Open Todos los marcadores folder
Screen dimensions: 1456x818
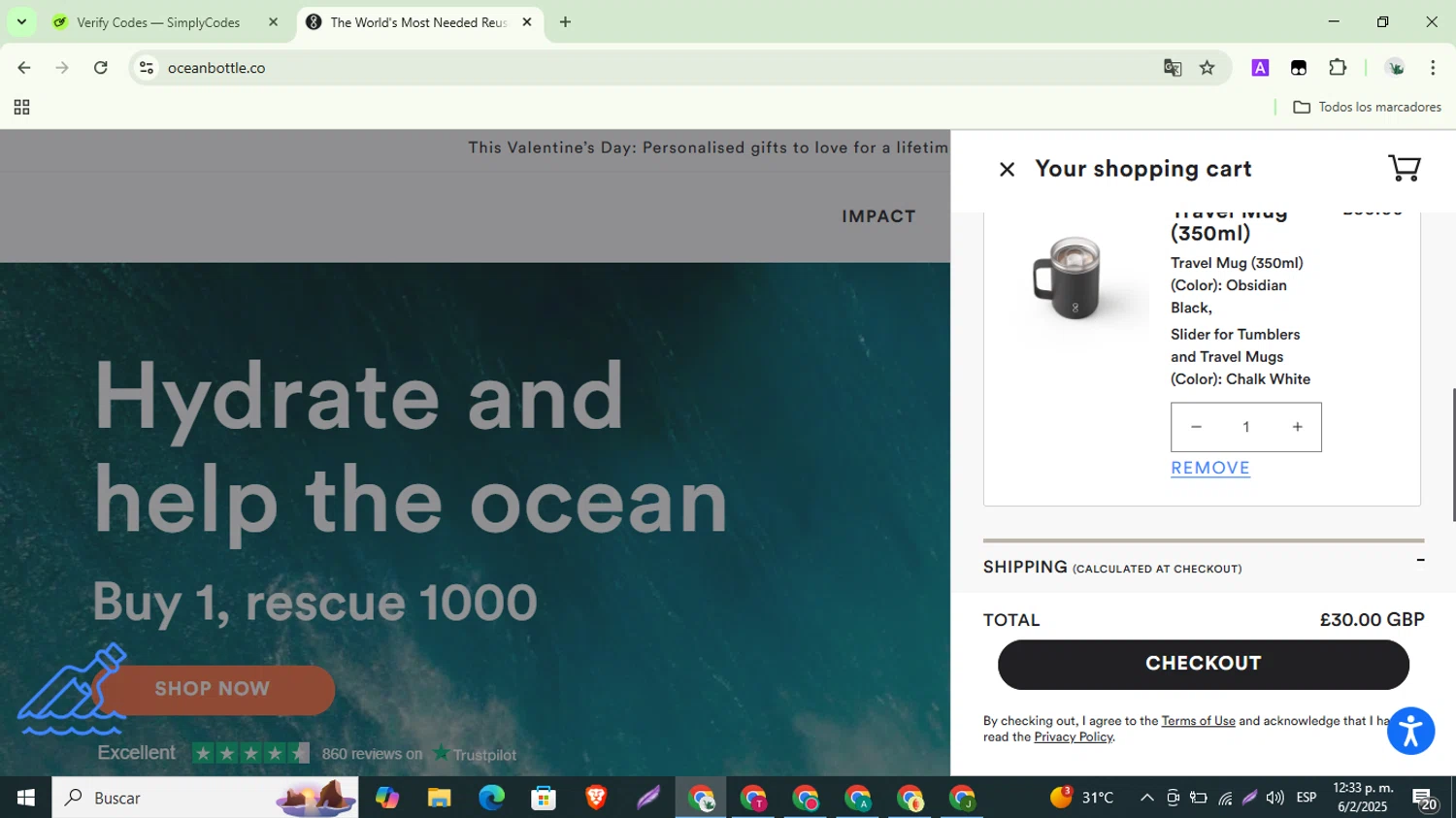pos(1367,108)
